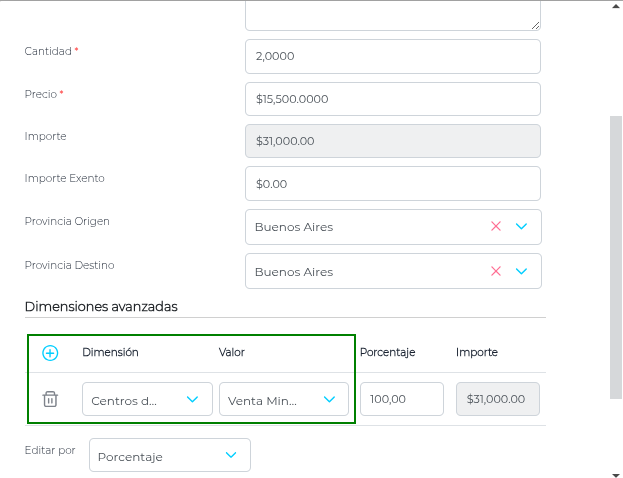The height and width of the screenshot is (478, 623).
Task: Click the Buenos Aires text in Provincia Origen
Action: pyautogui.click(x=294, y=227)
